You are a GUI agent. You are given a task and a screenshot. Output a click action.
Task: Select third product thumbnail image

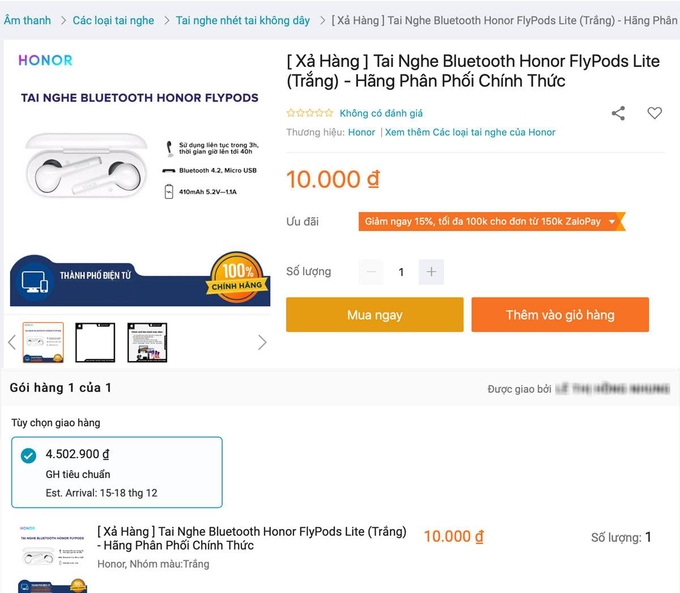[147, 342]
